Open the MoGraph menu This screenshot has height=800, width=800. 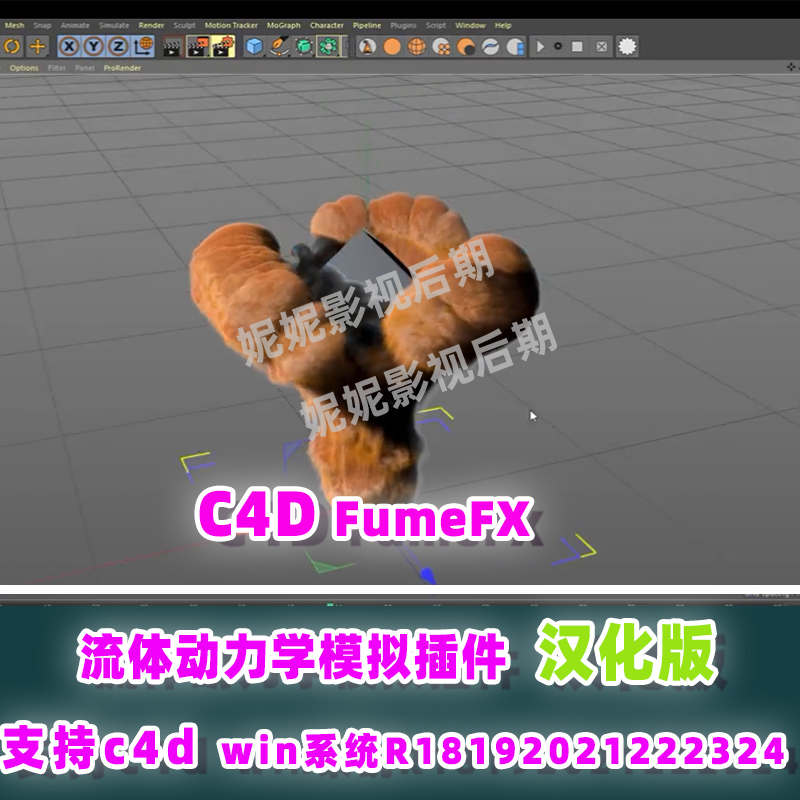point(284,25)
